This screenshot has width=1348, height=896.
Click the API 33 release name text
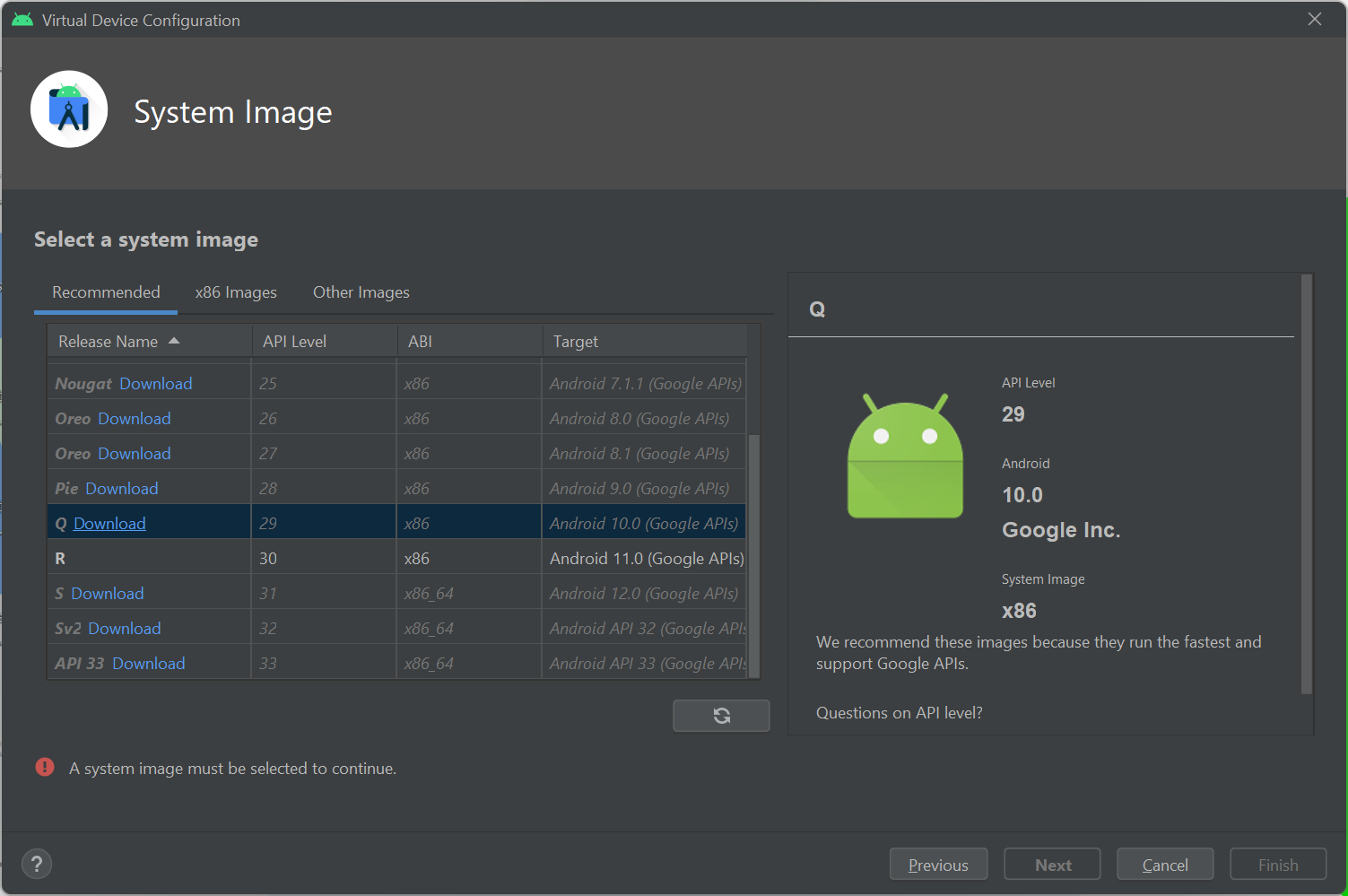80,663
